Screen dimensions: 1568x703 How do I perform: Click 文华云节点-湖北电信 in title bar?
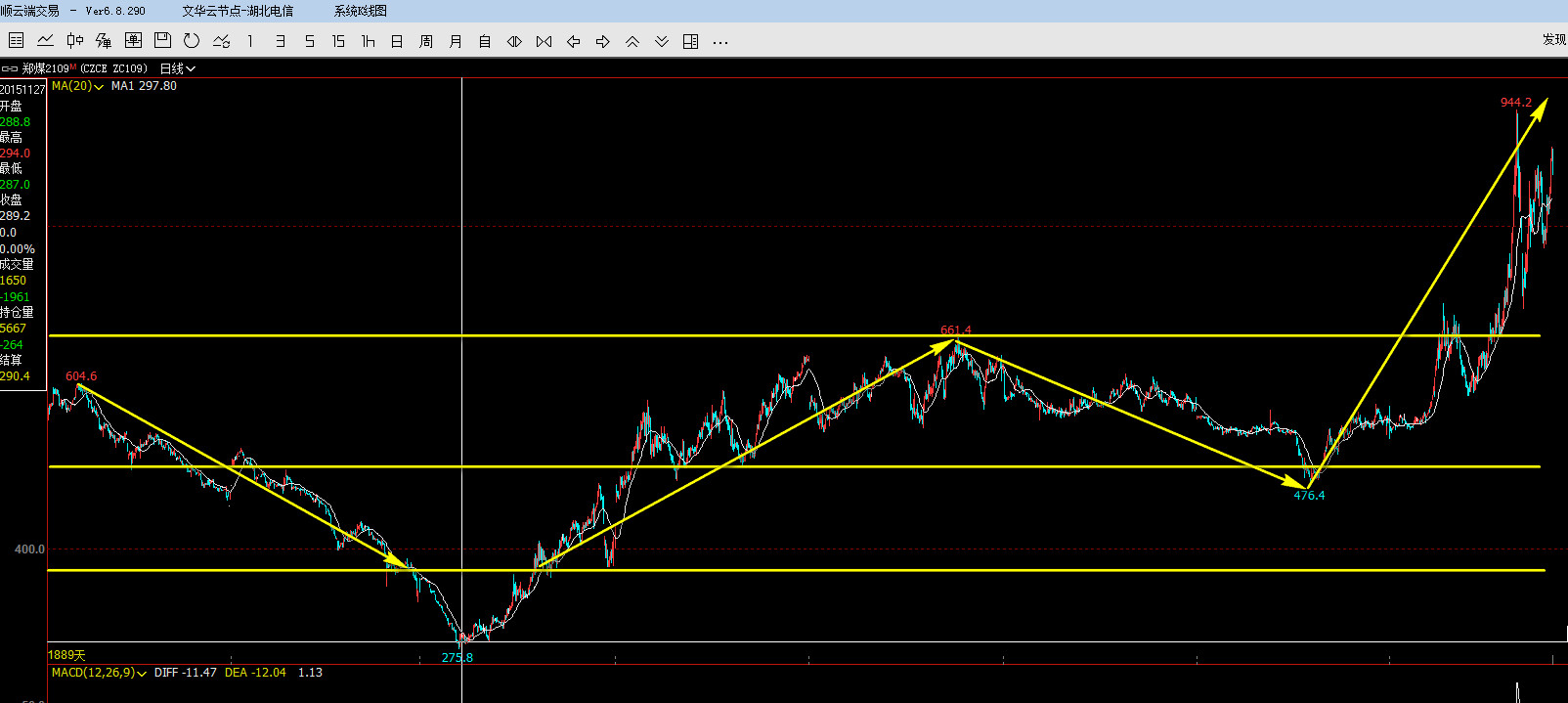click(x=238, y=11)
